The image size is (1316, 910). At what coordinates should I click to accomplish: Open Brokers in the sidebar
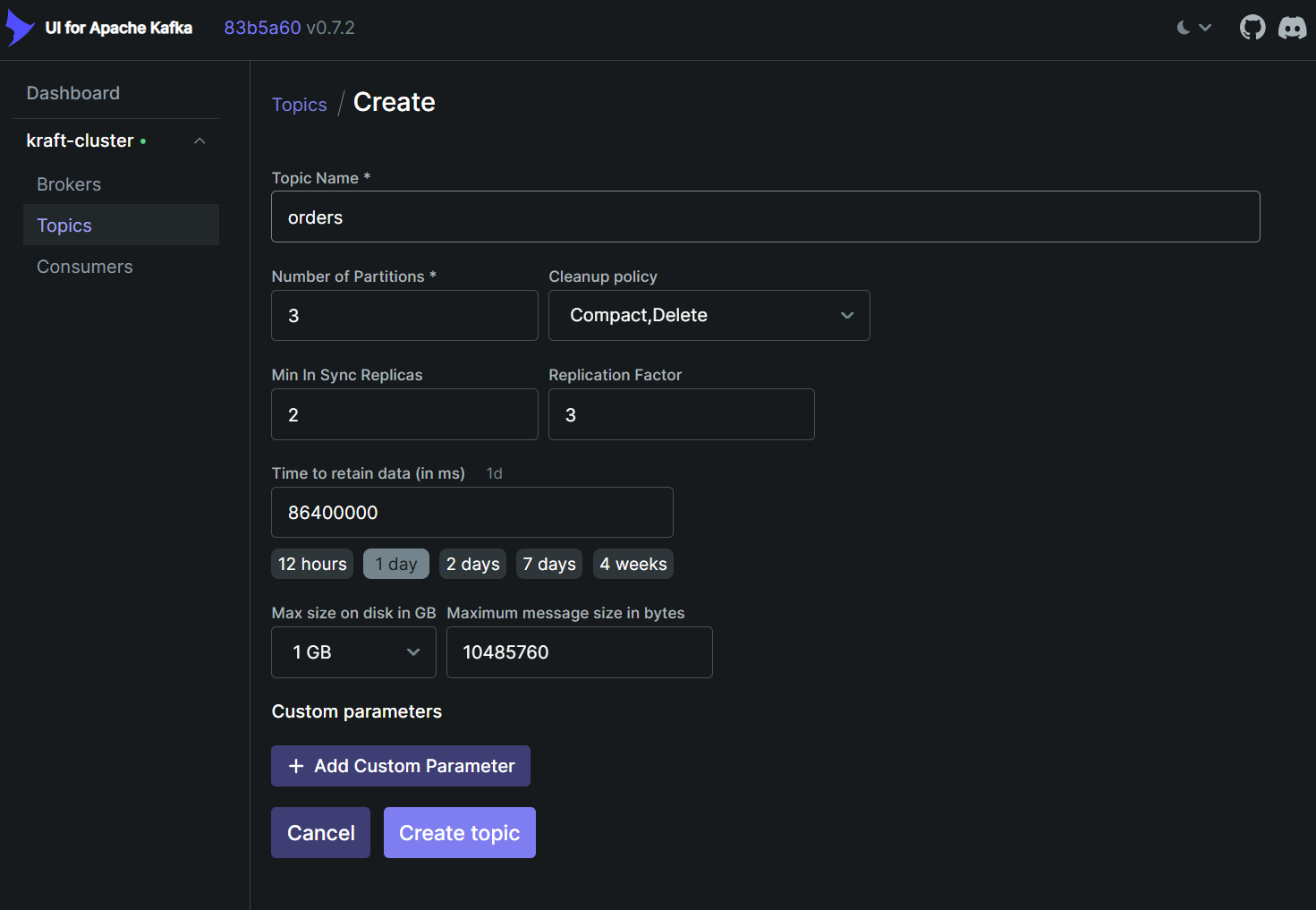coord(69,184)
